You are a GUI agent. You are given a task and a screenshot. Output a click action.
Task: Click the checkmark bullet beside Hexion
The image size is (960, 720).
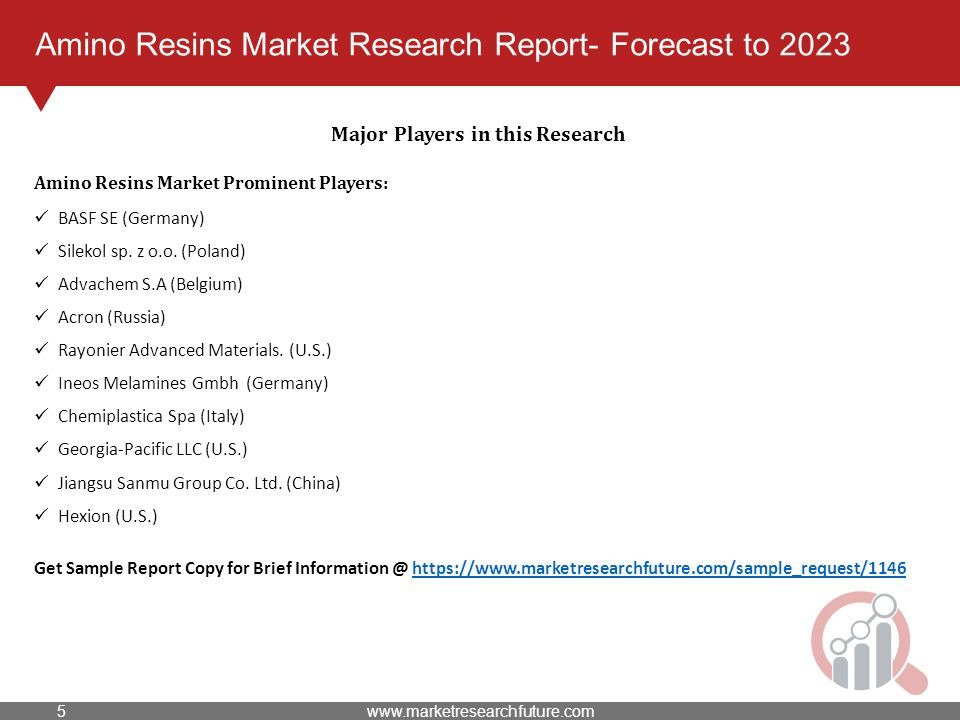tap(42, 514)
